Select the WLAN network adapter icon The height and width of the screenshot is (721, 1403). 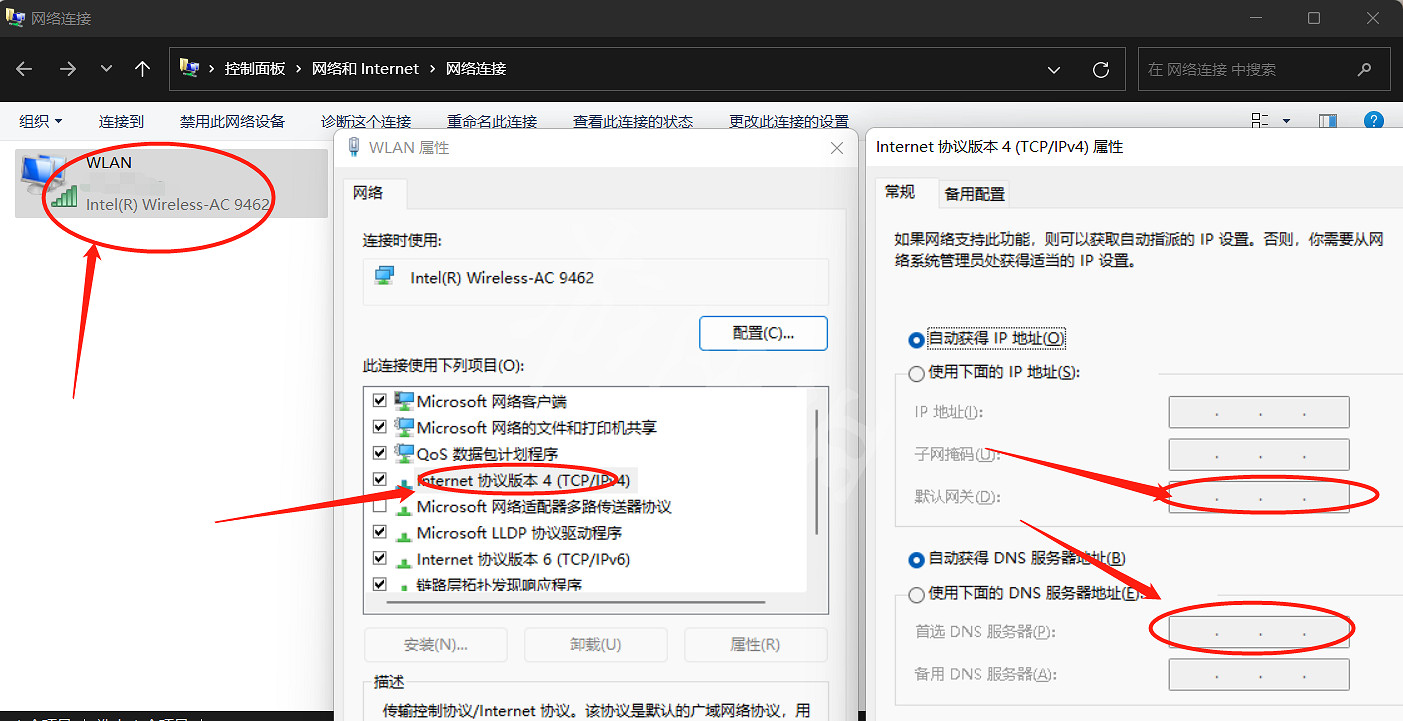click(45, 182)
